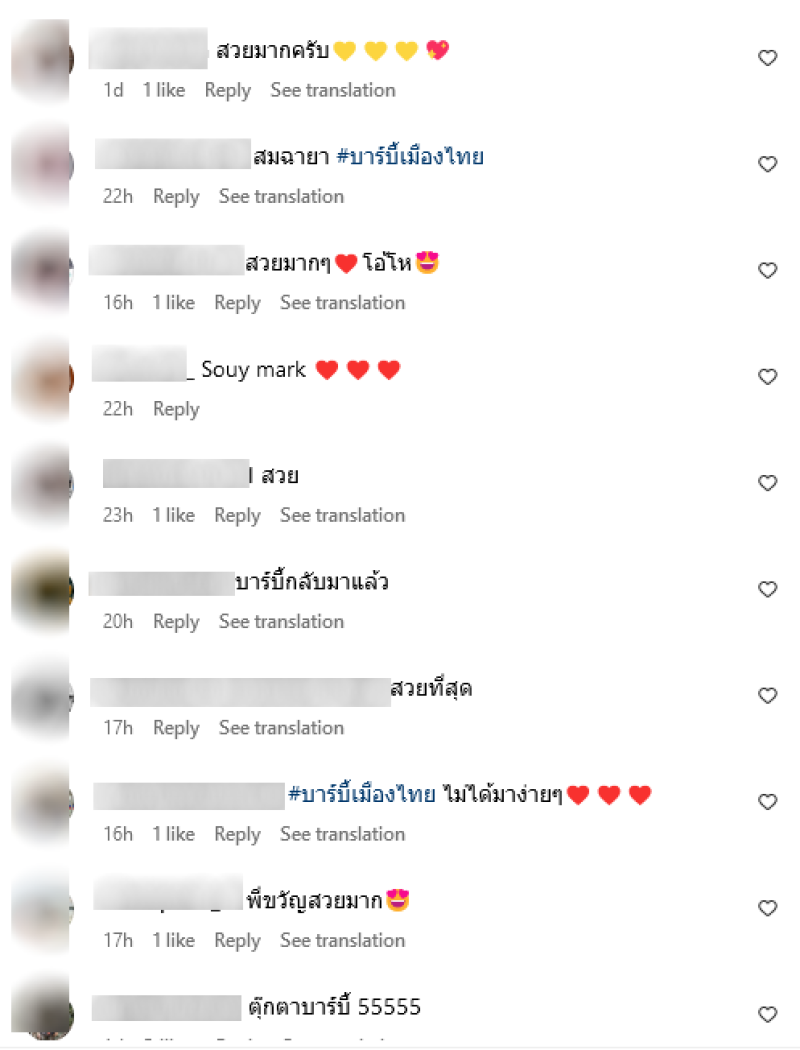Like the Souy mark comment
Image resolution: width=800 pixels, height=1050 pixels.
767,377
